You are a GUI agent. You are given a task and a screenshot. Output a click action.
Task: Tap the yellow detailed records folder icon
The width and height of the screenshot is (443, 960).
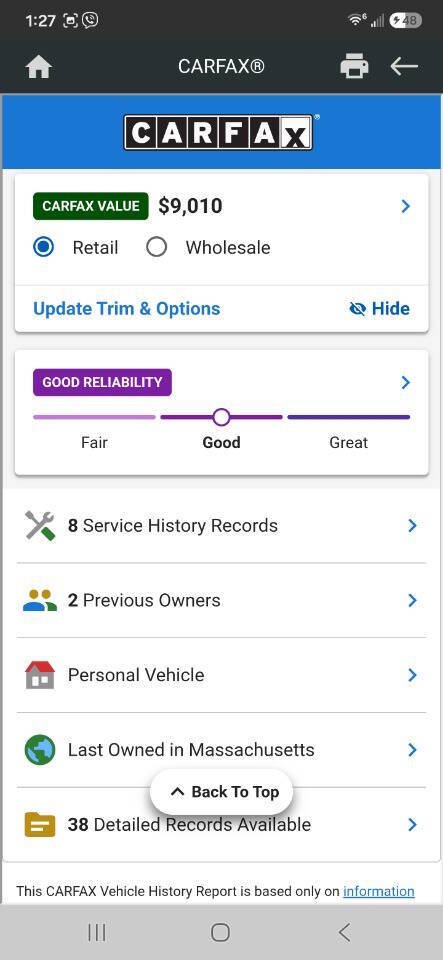pyautogui.click(x=40, y=825)
